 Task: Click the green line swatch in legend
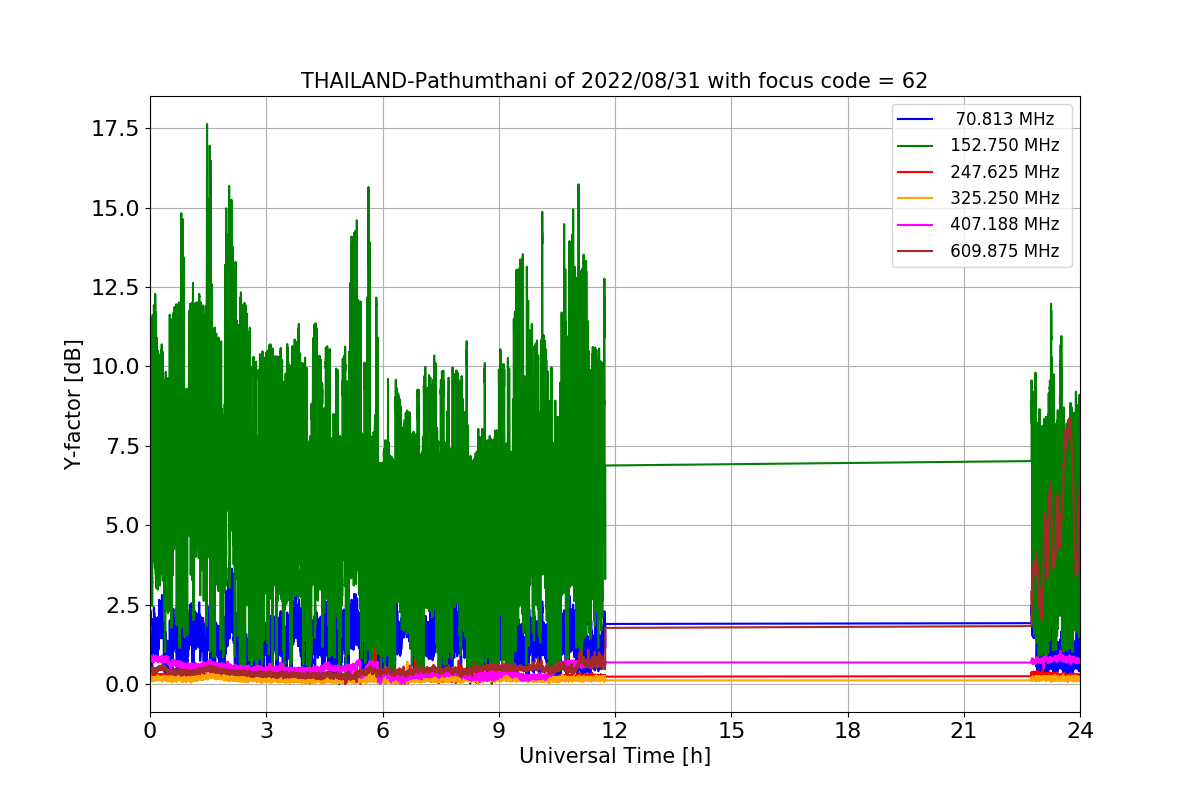915,145
